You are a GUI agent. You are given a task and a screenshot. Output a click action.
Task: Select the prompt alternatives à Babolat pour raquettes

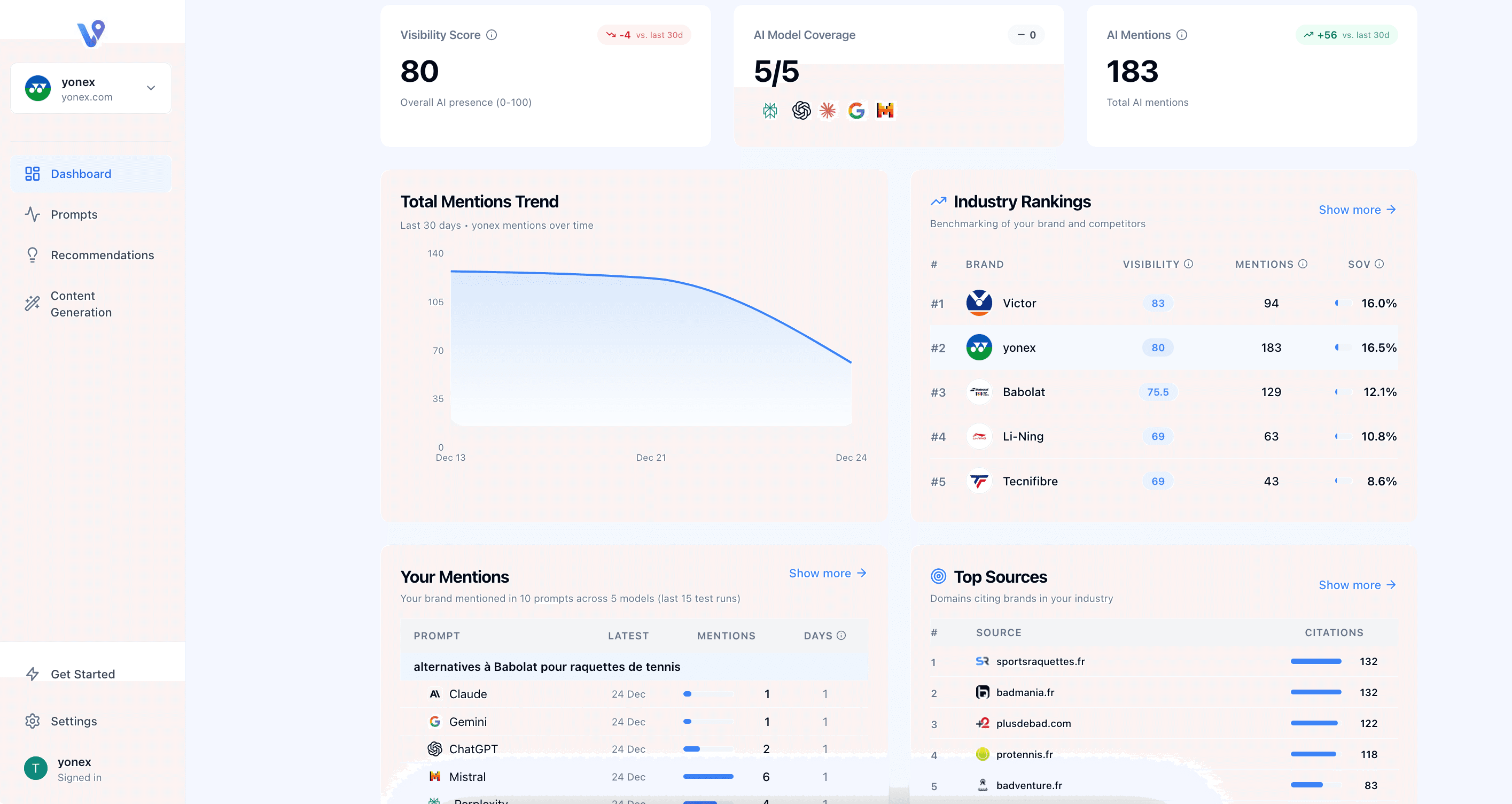click(547, 667)
